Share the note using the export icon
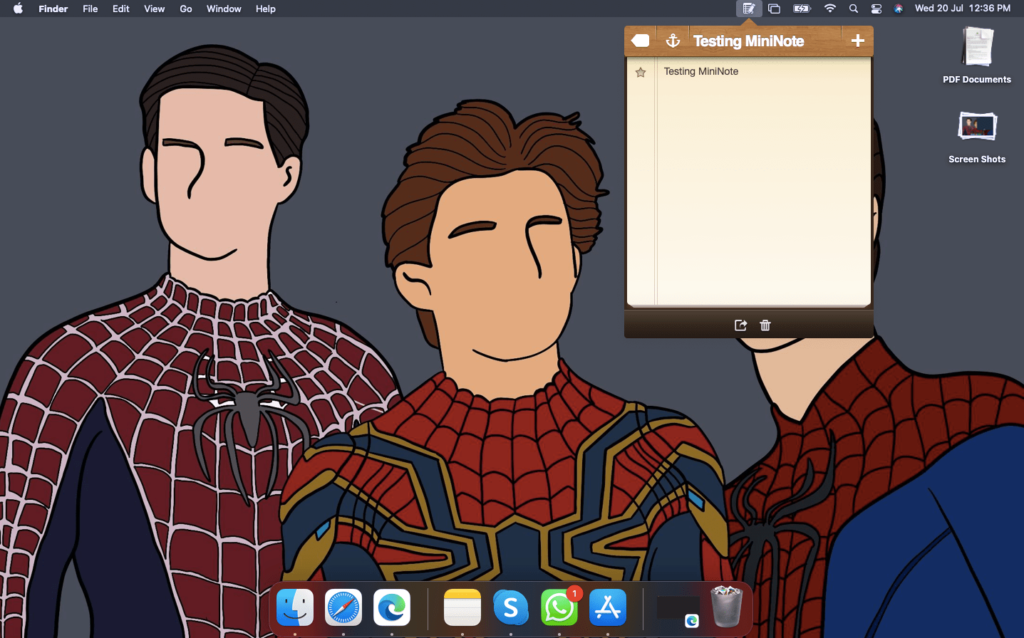The image size is (1024, 638). pos(740,325)
